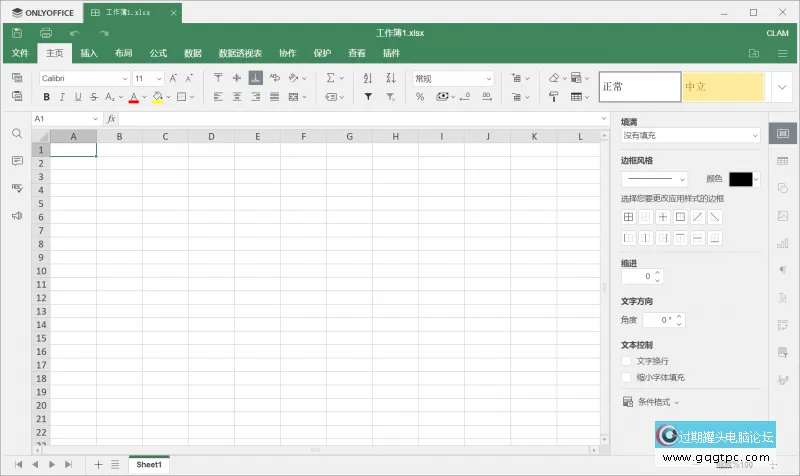Select the 正常 normal cell style
This screenshot has height=476, width=800.
click(x=640, y=87)
